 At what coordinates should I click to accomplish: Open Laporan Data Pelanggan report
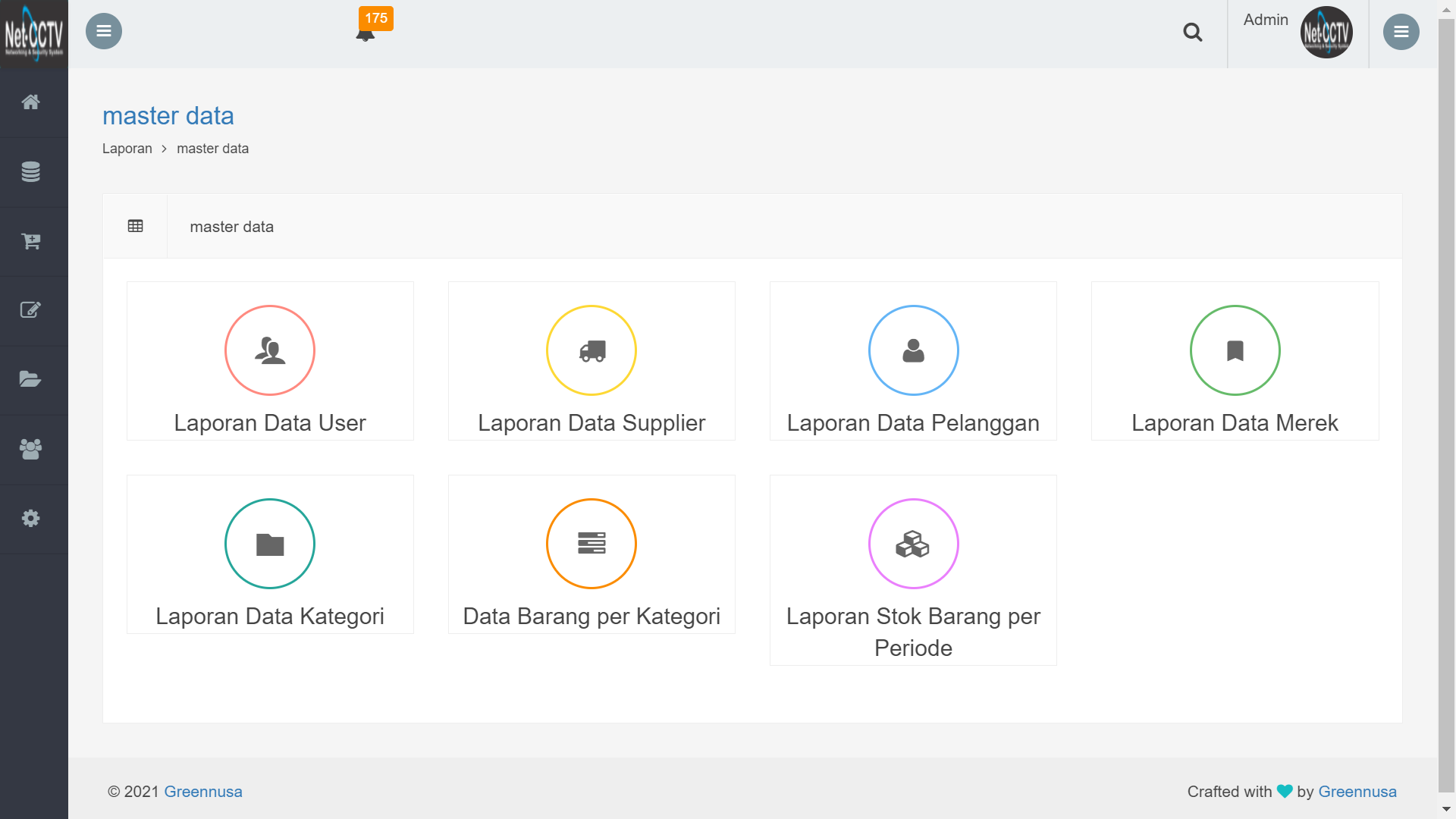click(x=913, y=360)
